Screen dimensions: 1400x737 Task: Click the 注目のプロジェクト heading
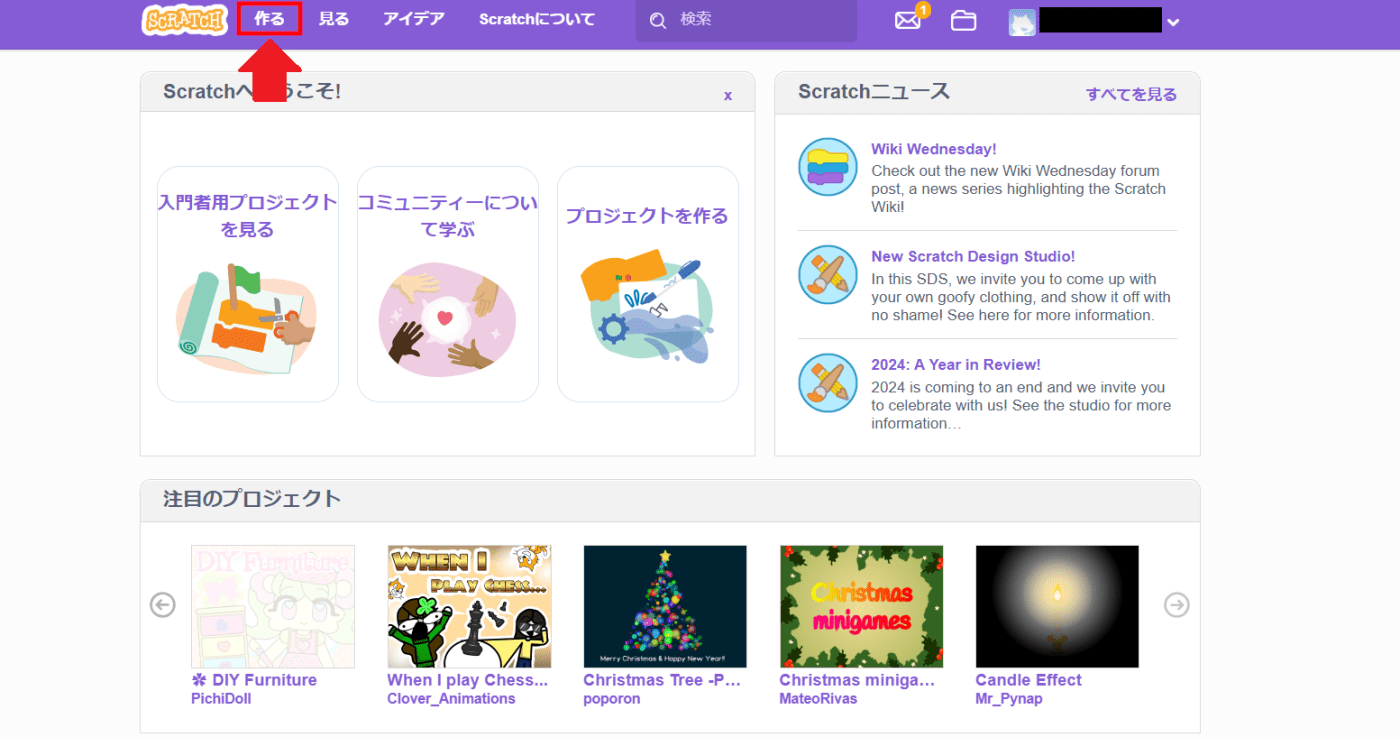(x=252, y=499)
